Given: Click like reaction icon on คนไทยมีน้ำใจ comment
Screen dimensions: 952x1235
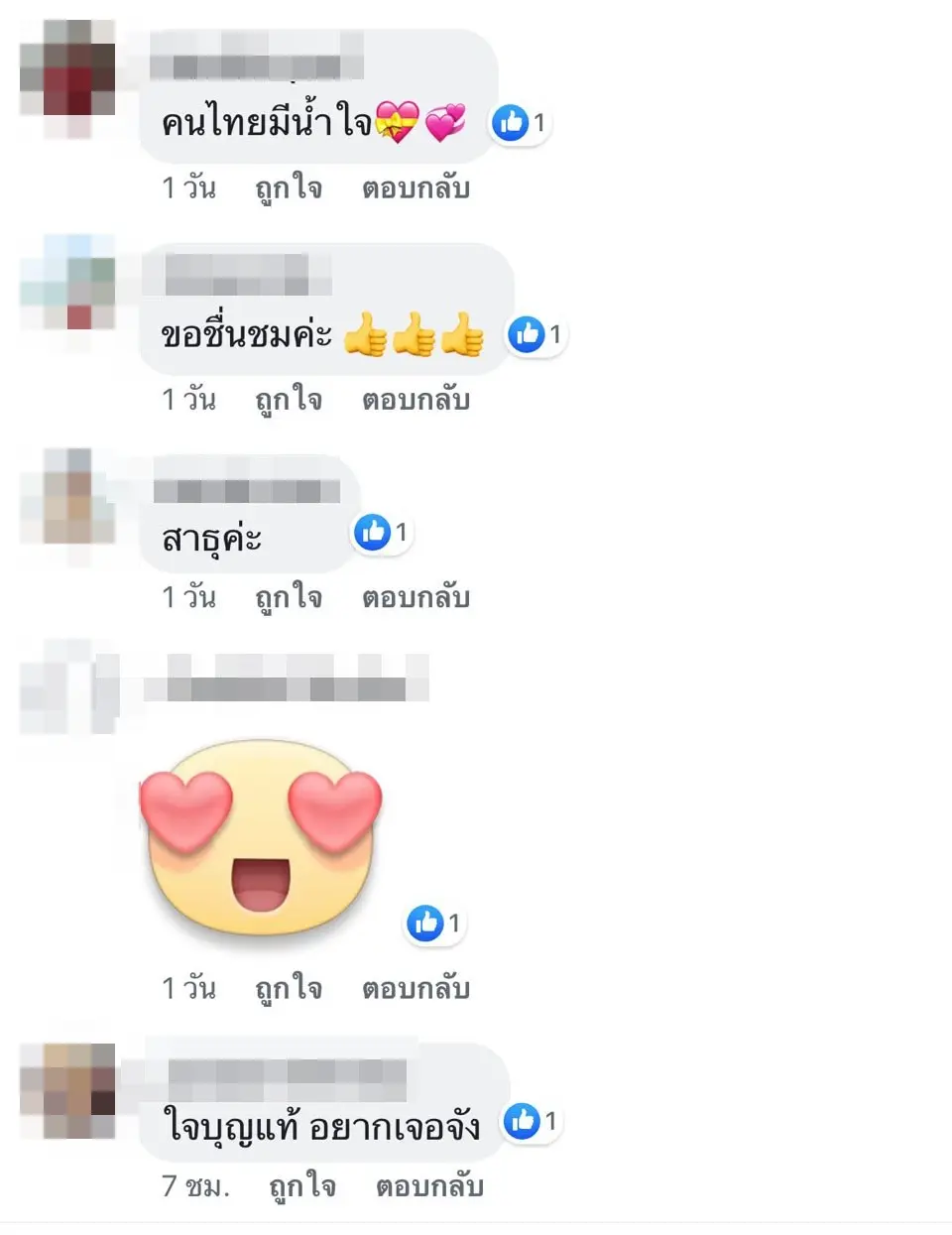Looking at the screenshot, I should [x=511, y=123].
